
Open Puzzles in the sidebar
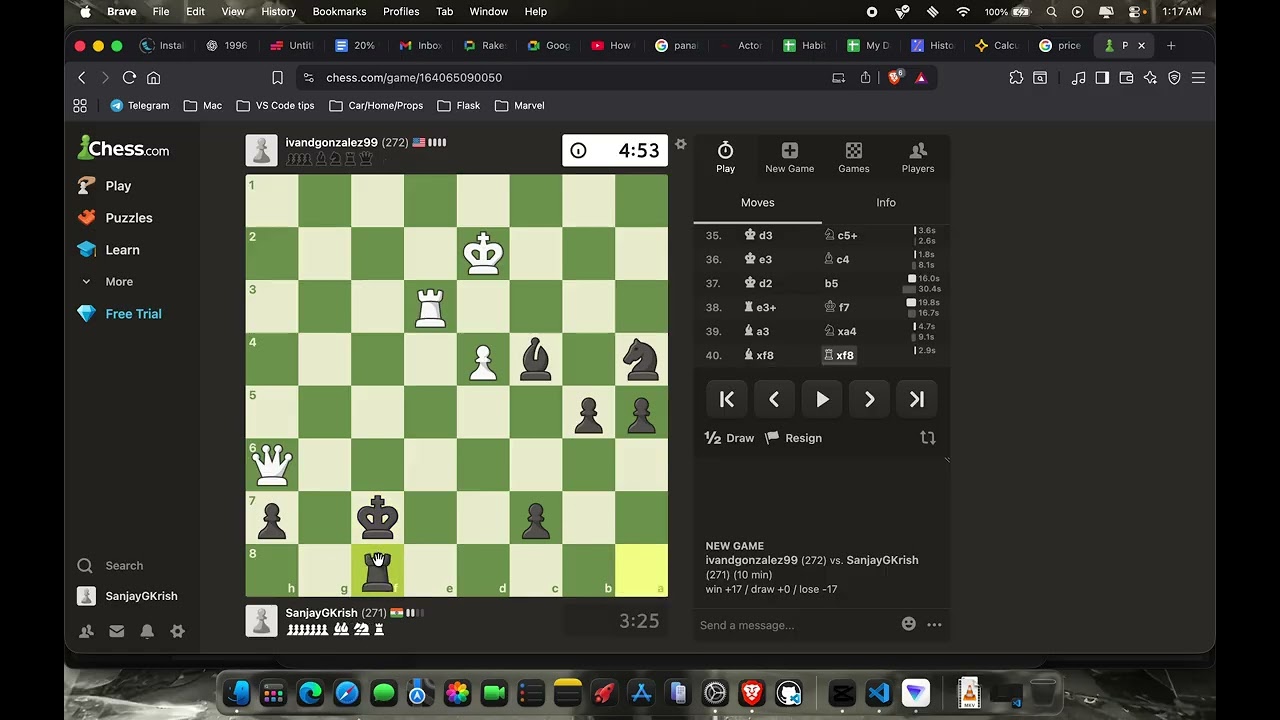point(115,218)
